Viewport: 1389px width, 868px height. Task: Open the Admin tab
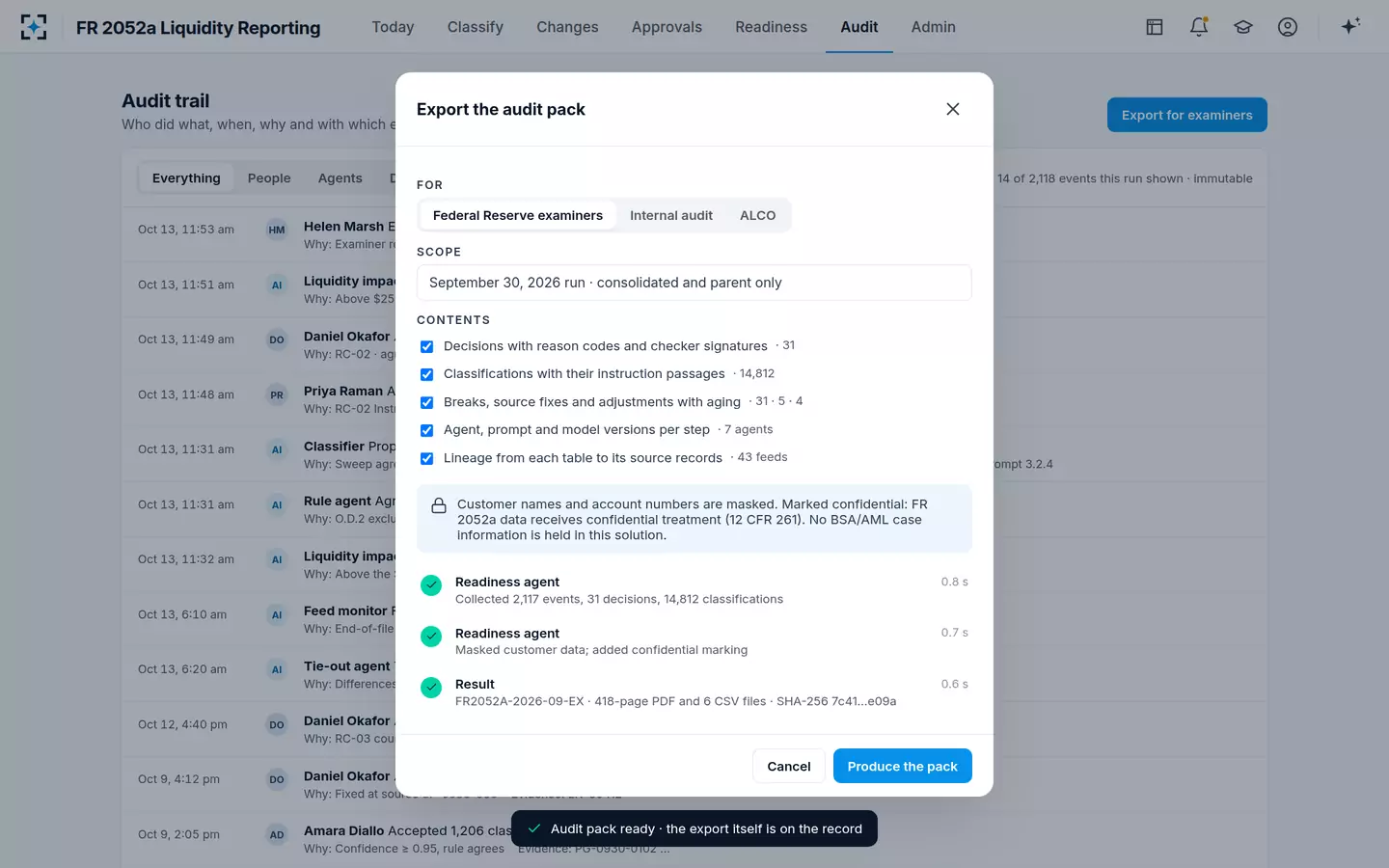(x=933, y=27)
